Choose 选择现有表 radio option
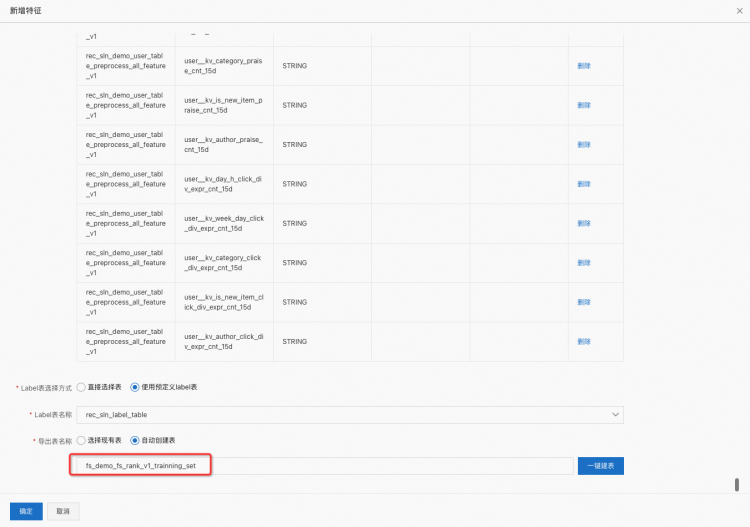This screenshot has height=527, width=750. [x=81, y=440]
